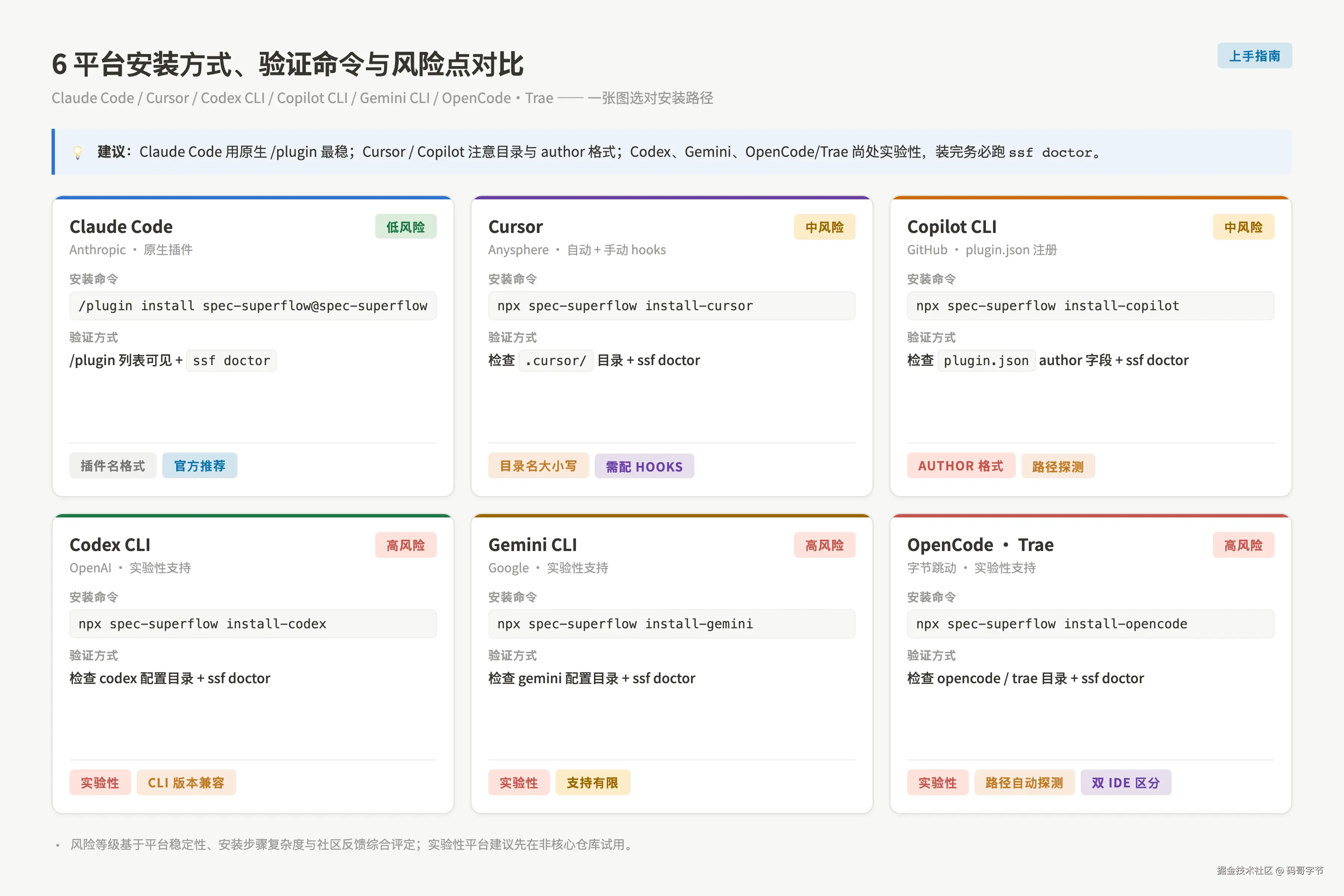Click the CLI 版本兼容 tag
This screenshot has height=896, width=1344.
pyautogui.click(x=186, y=783)
